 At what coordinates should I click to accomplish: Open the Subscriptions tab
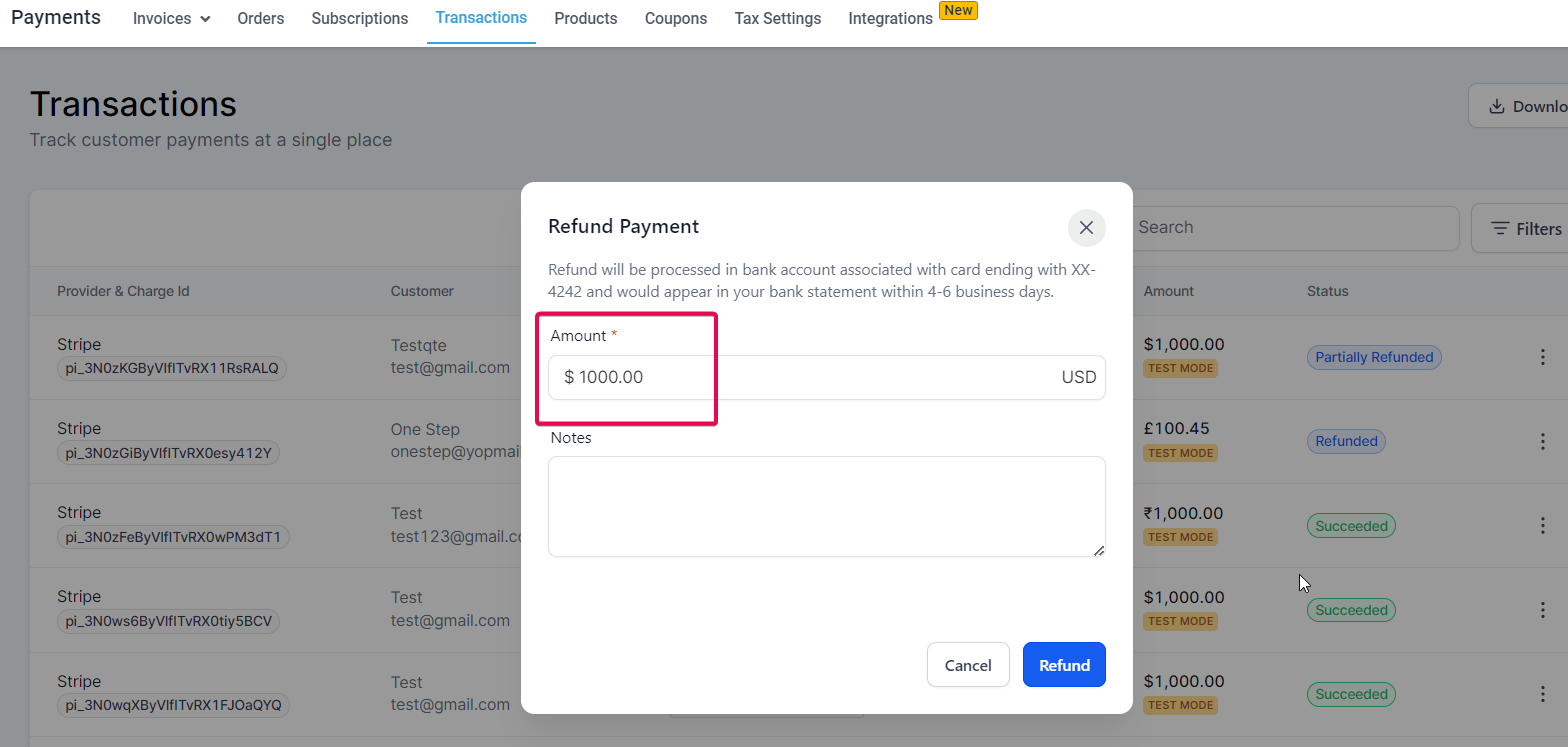360,18
